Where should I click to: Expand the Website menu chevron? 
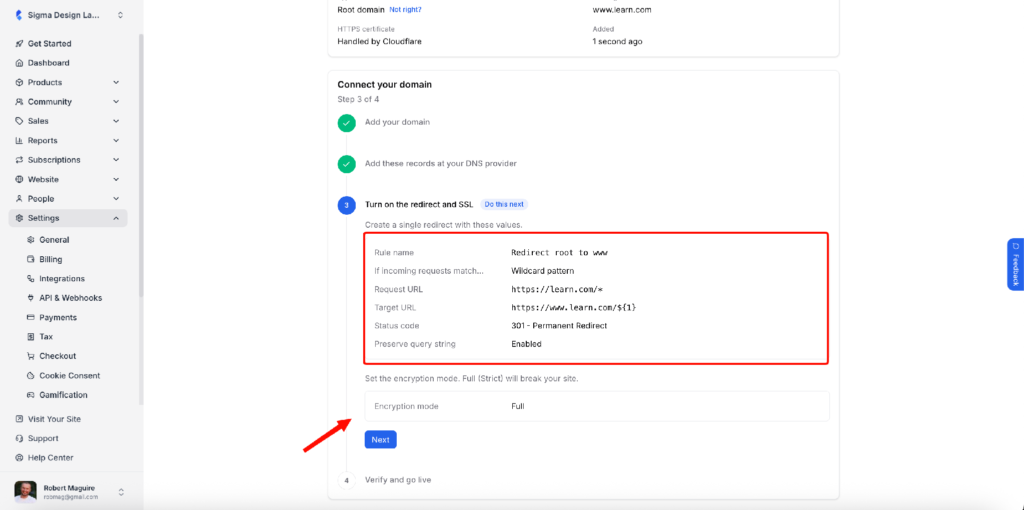(116, 180)
